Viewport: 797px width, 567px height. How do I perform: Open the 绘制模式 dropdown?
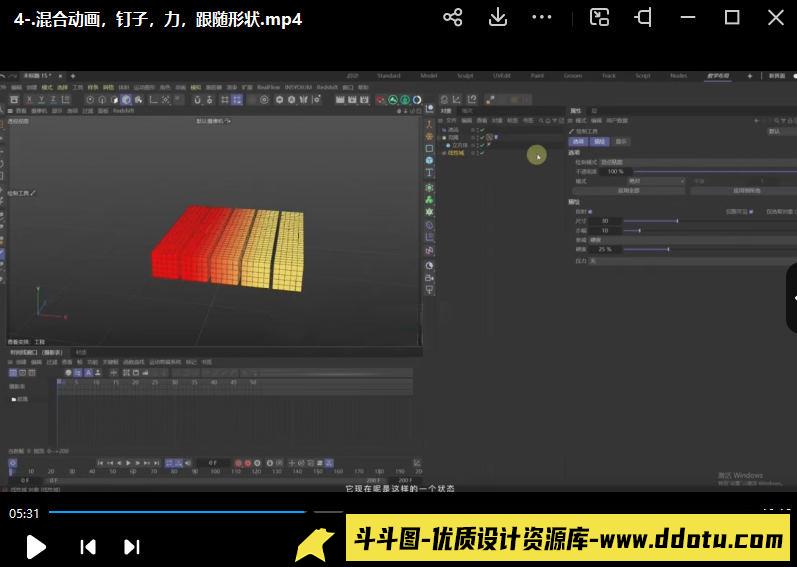698,163
